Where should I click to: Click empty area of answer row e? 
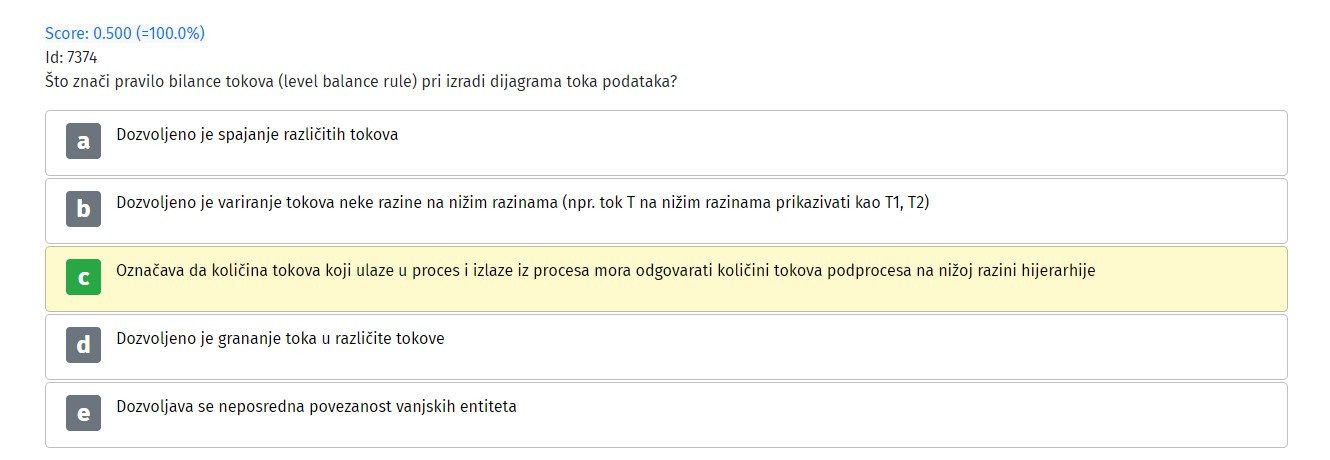click(x=900, y=414)
